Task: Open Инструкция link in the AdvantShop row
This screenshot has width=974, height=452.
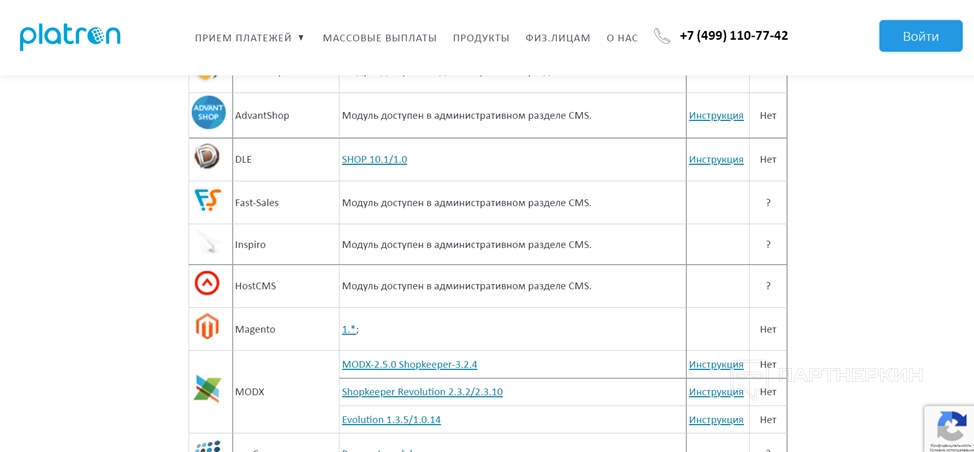Action: (x=716, y=116)
